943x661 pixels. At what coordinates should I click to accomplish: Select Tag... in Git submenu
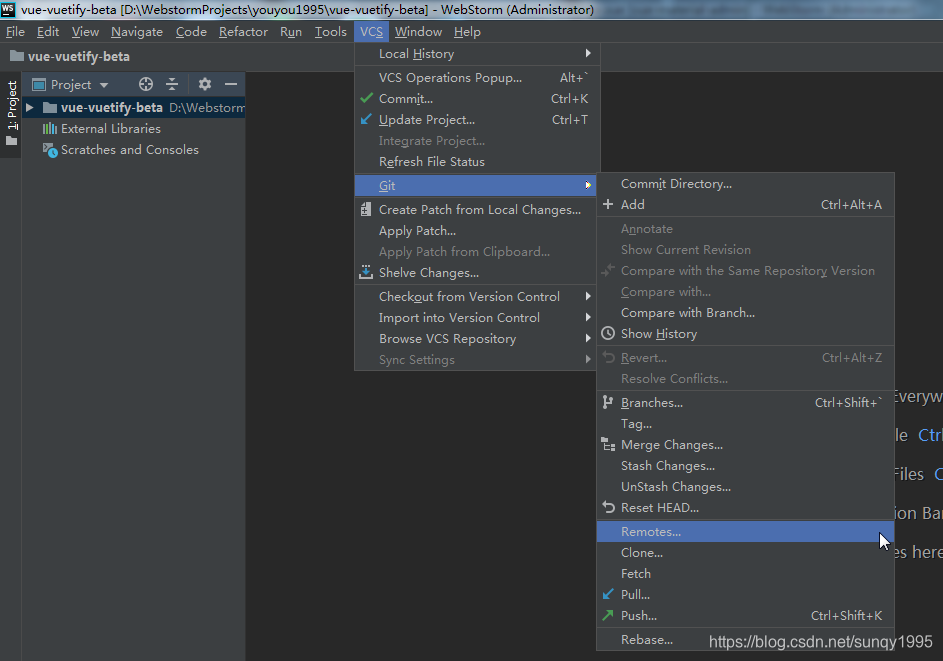point(745,423)
